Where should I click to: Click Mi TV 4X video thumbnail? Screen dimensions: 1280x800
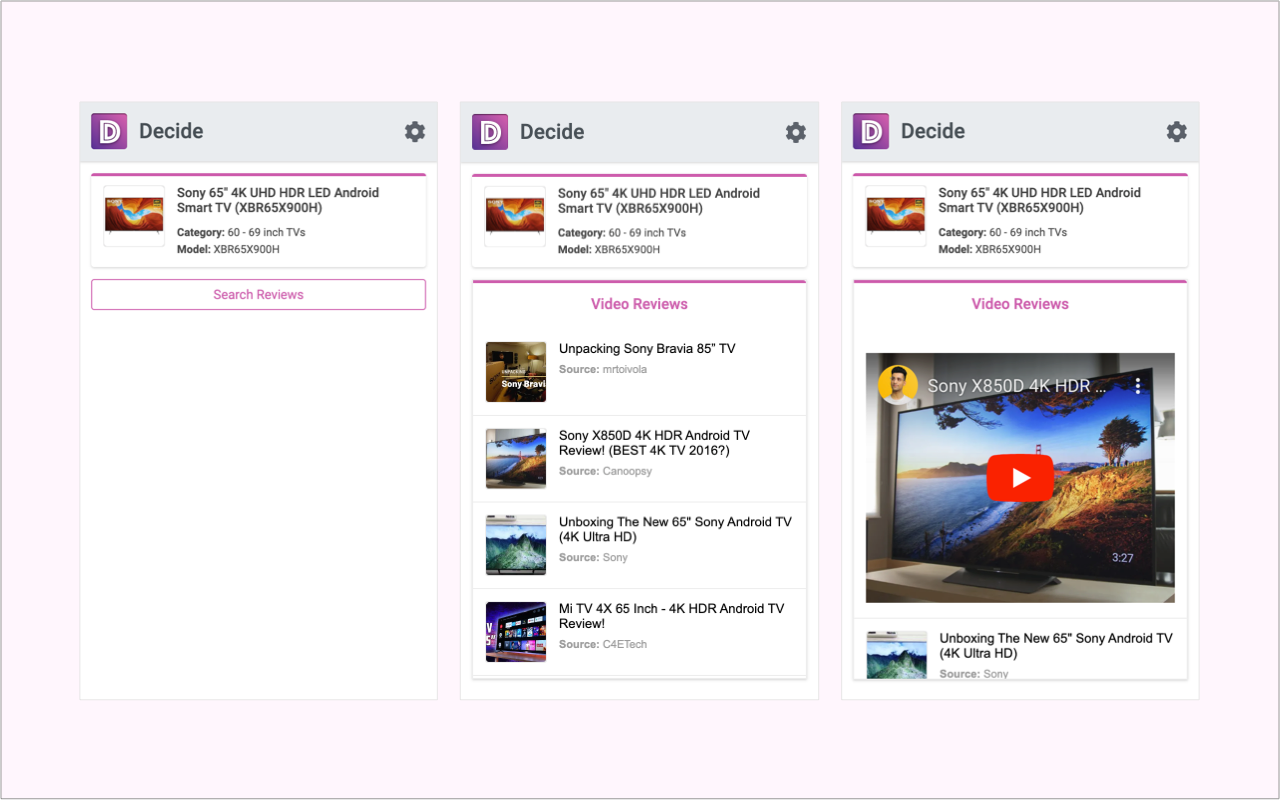pos(516,632)
